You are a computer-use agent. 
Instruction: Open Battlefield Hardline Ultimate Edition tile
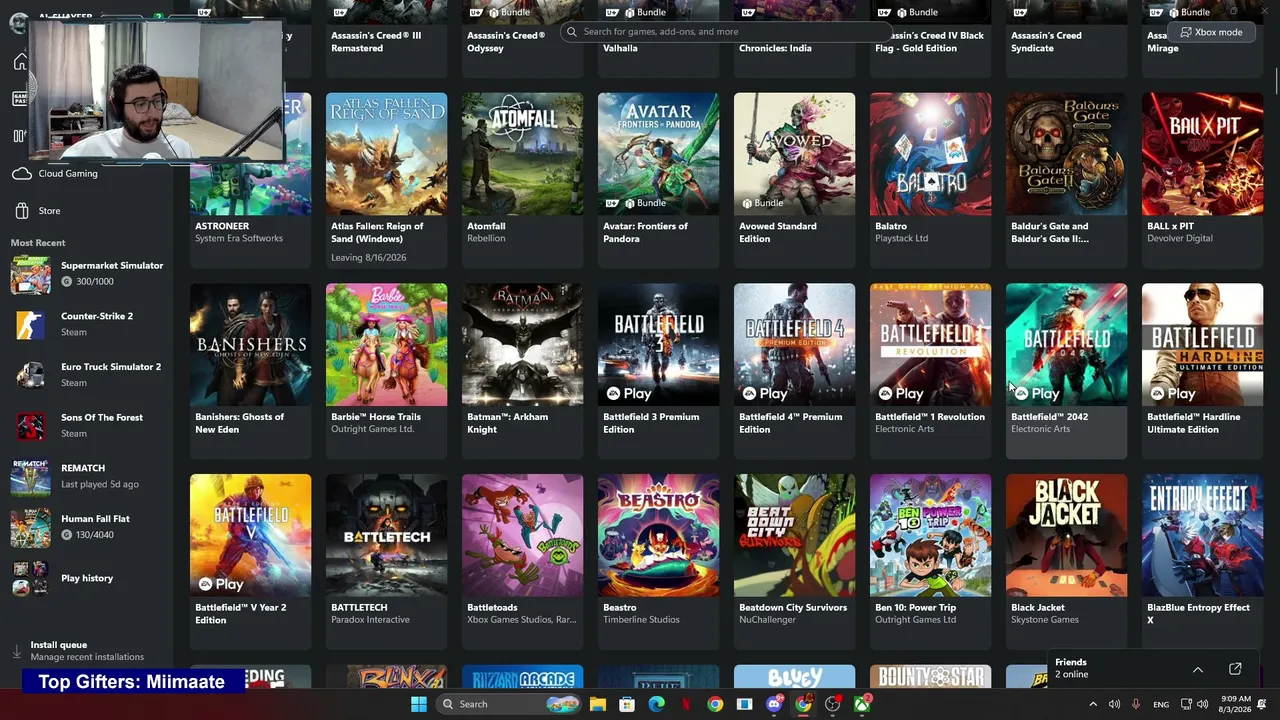(1202, 371)
